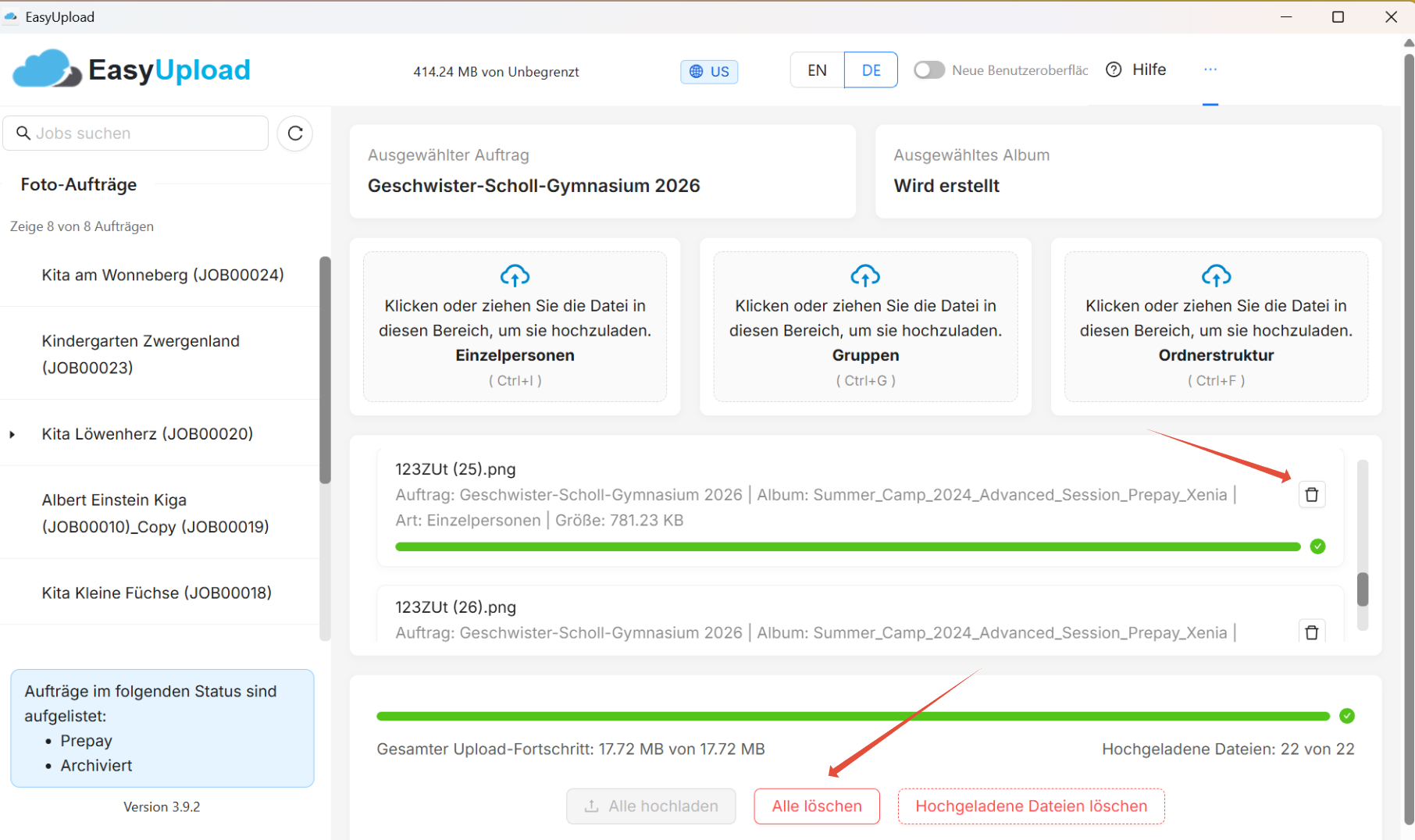Screen dimensions: 1415x840
Task: Close the EasyUpload window
Action: (1391, 17)
